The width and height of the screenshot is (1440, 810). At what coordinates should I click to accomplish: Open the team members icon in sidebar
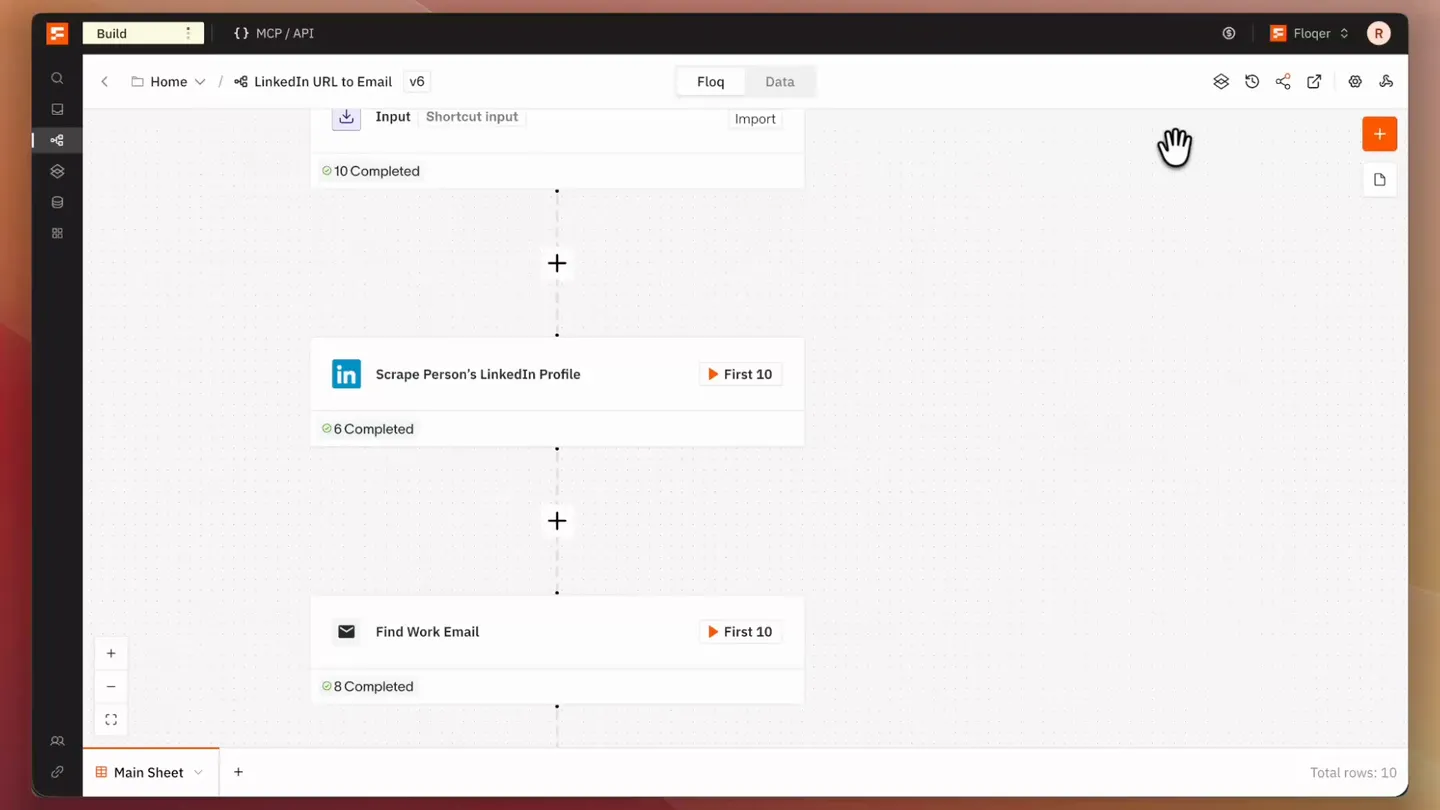[x=57, y=741]
